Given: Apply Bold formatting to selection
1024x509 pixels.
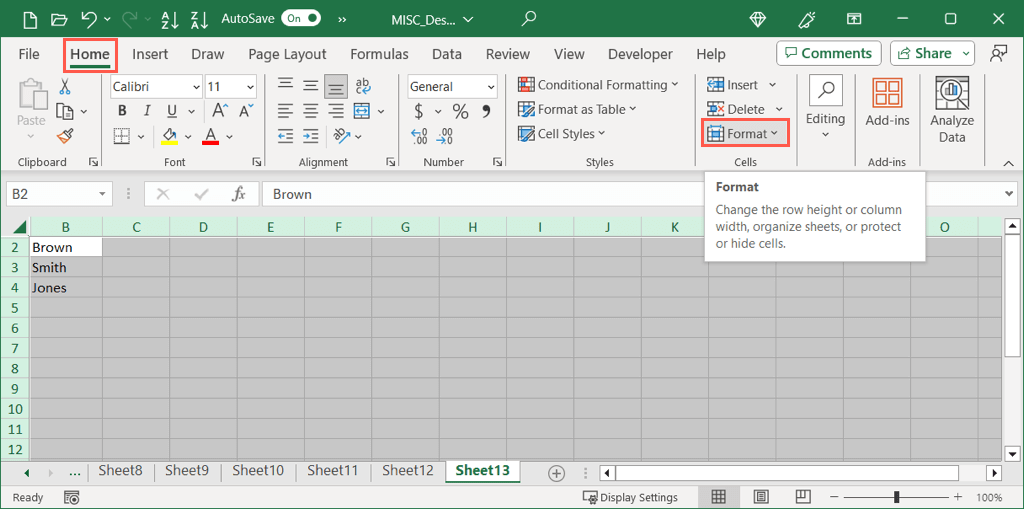Looking at the screenshot, I should point(122,111).
